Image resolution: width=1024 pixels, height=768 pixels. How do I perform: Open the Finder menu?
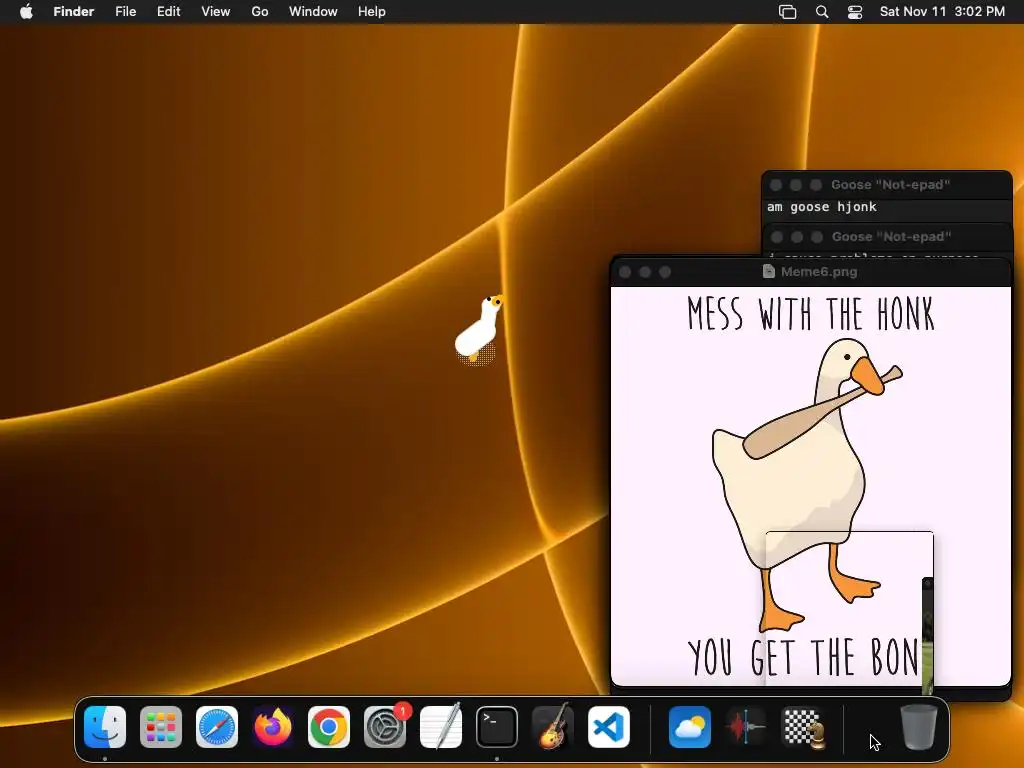click(x=73, y=11)
